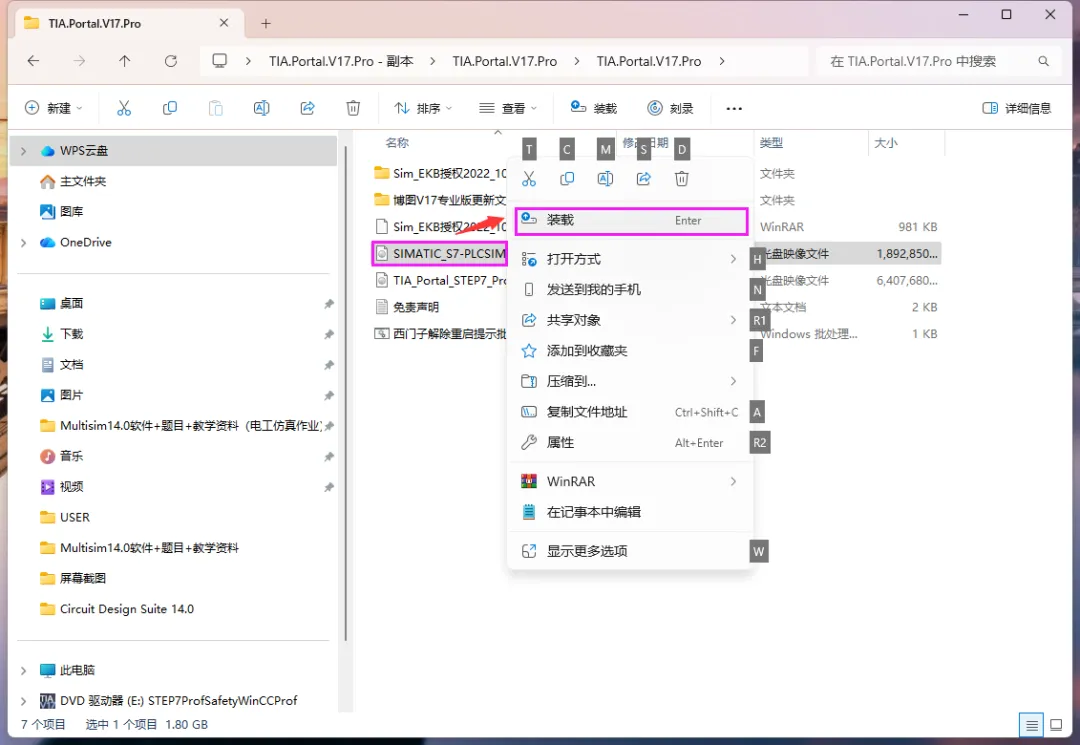Open the 共享对象 submenu
Screen dimensions: 1080x745
[x=631, y=320]
